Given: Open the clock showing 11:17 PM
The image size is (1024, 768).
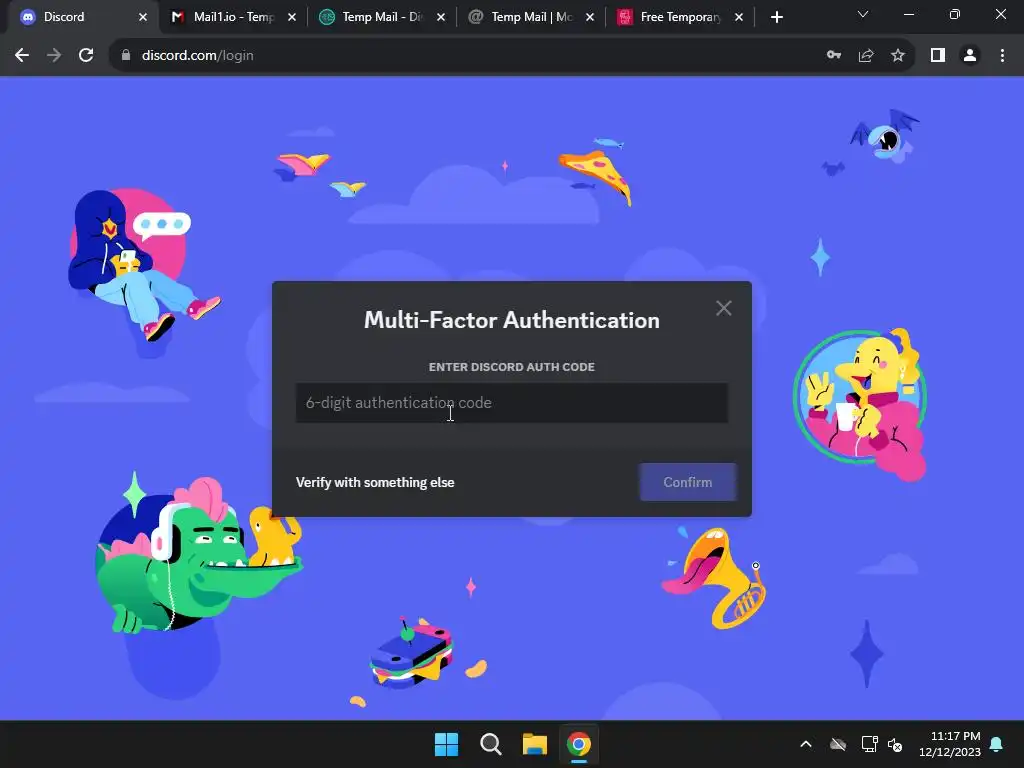Looking at the screenshot, I should [950, 744].
